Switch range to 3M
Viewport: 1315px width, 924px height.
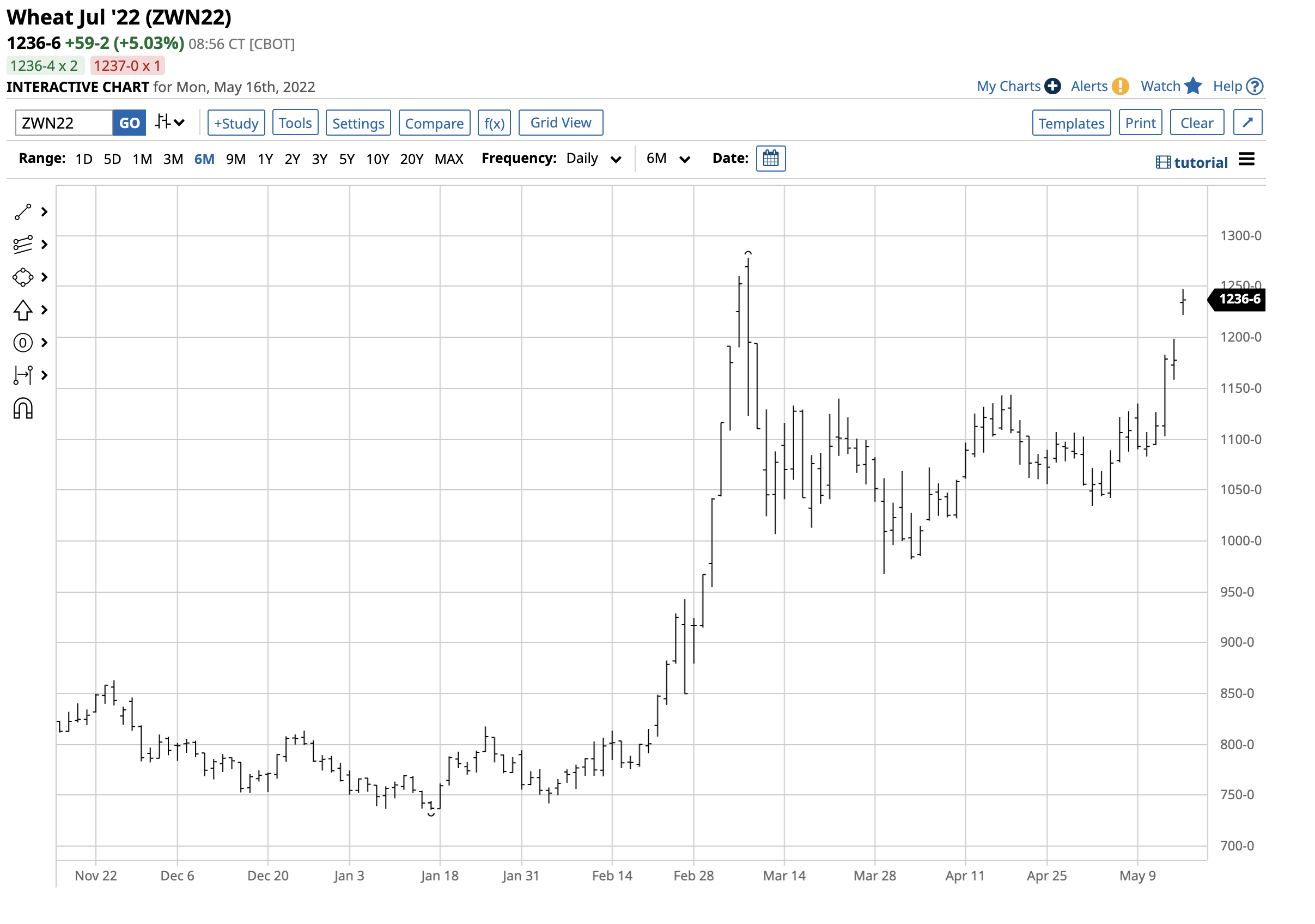pos(173,159)
